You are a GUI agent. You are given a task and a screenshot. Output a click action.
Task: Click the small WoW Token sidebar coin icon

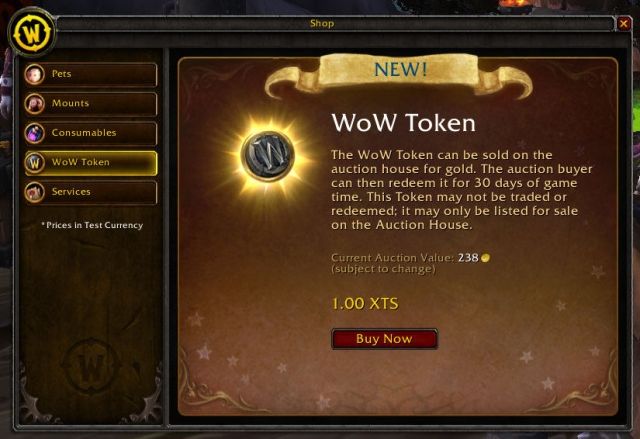(x=34, y=163)
